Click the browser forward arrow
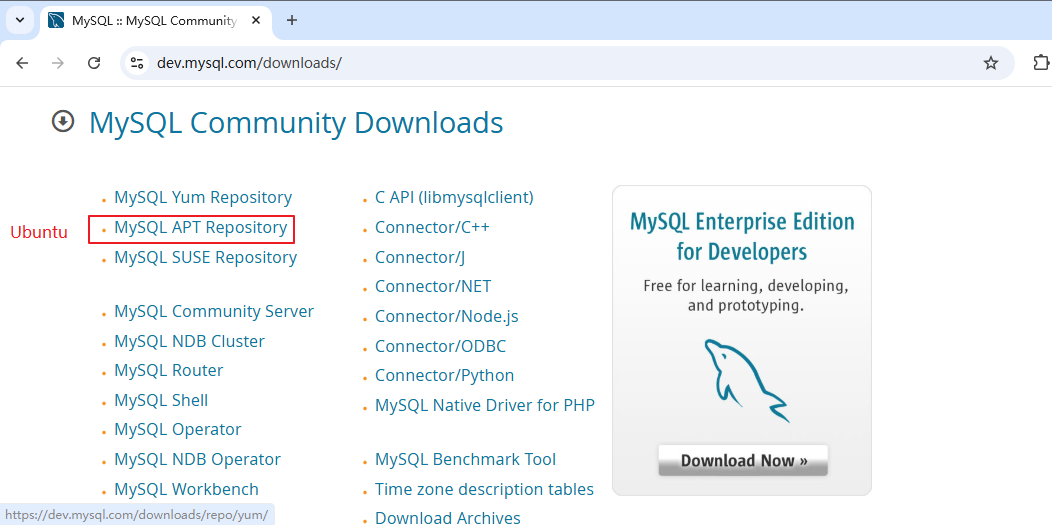Image resolution: width=1052 pixels, height=525 pixels. click(58, 63)
